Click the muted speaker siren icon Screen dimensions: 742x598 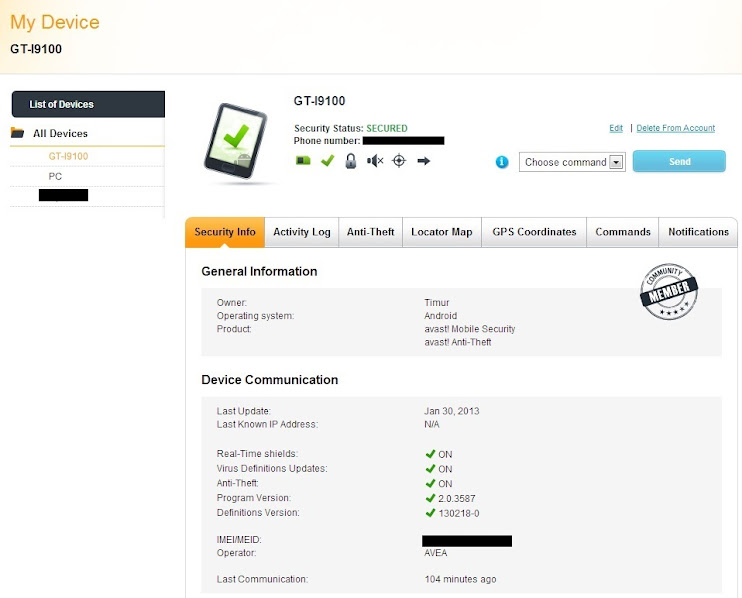[x=375, y=161]
